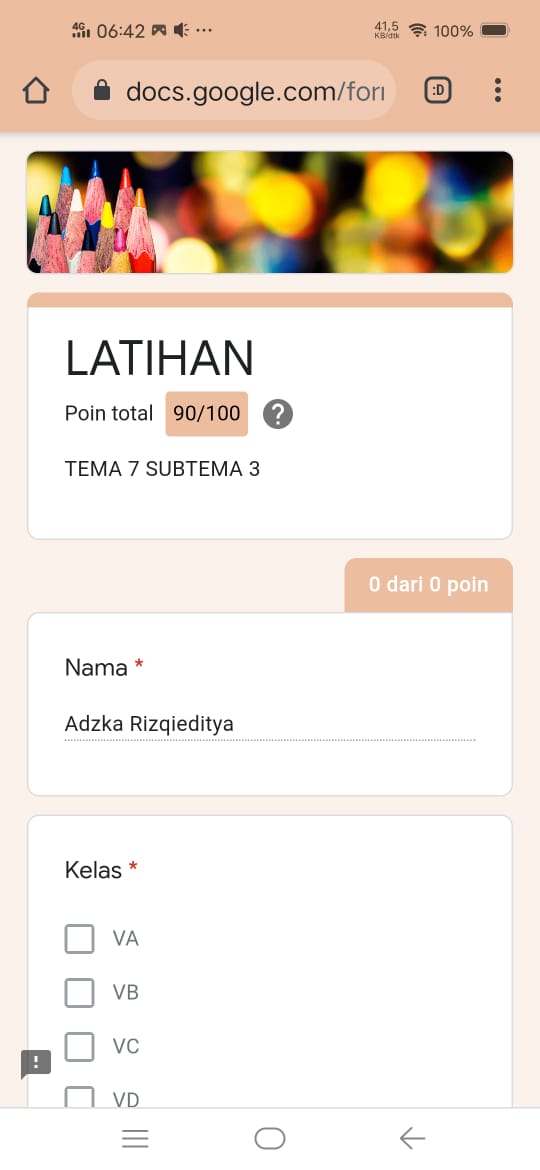
Task: Tap the Android home navigation button
Action: click(x=270, y=1138)
